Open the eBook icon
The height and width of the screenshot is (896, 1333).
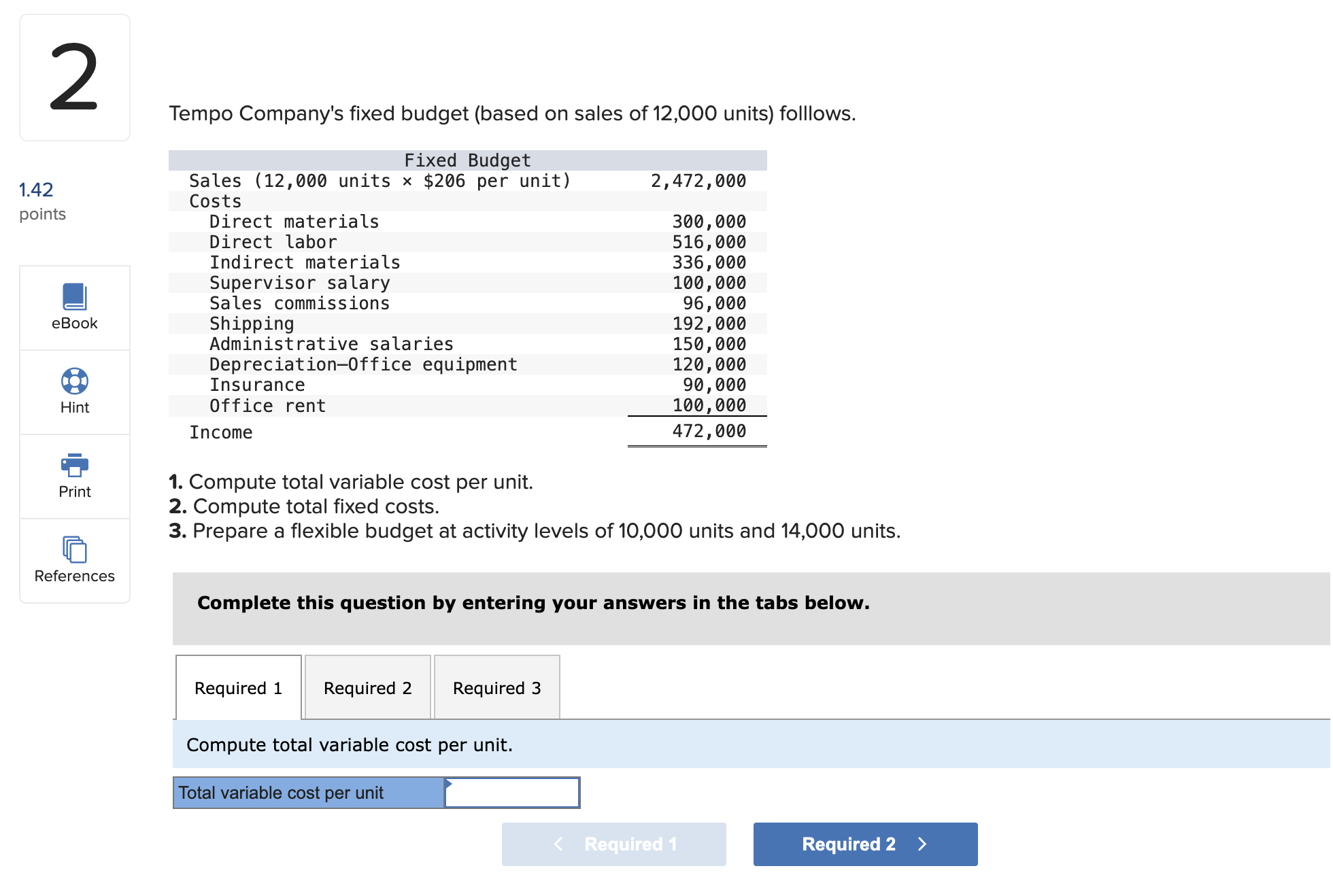74,297
